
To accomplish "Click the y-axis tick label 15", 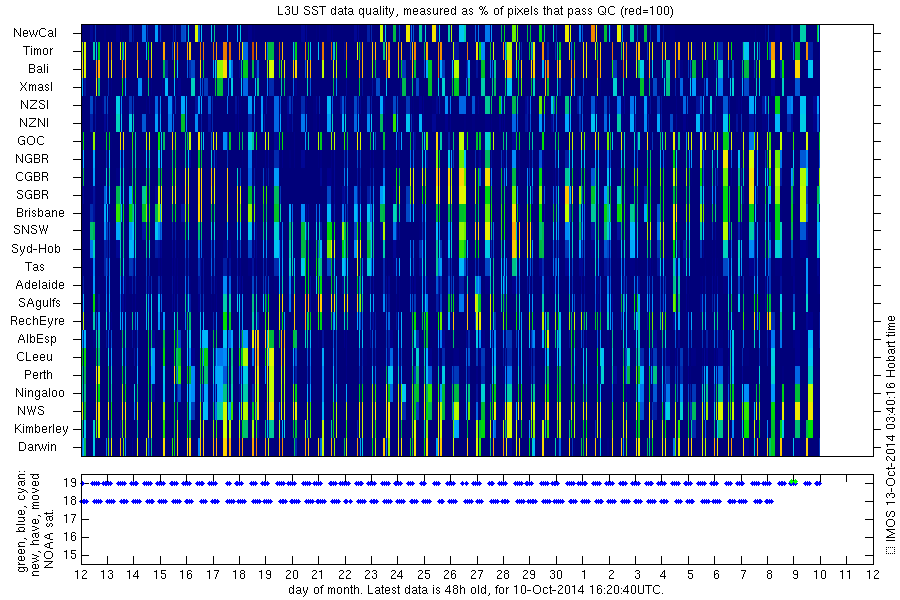I will (x=70, y=555).
